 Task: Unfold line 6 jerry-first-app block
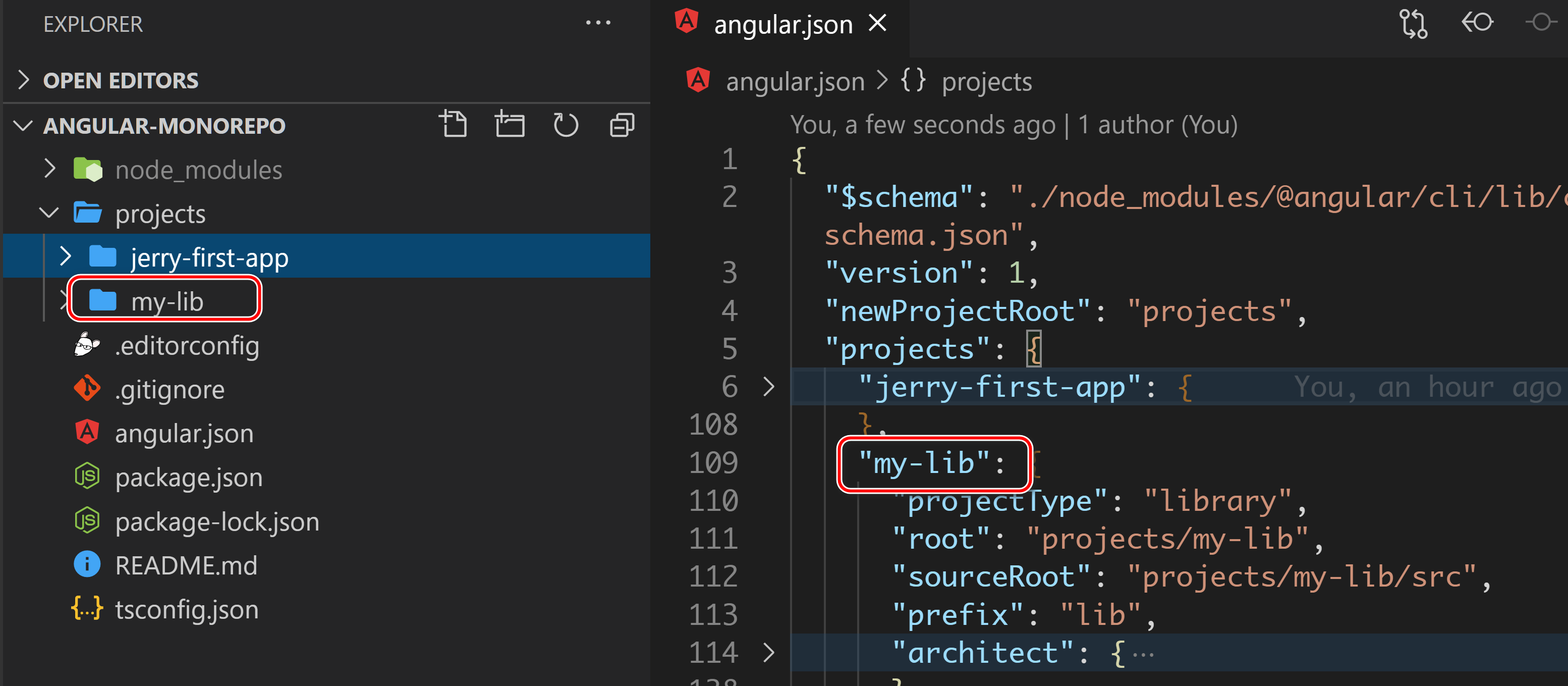tap(769, 386)
